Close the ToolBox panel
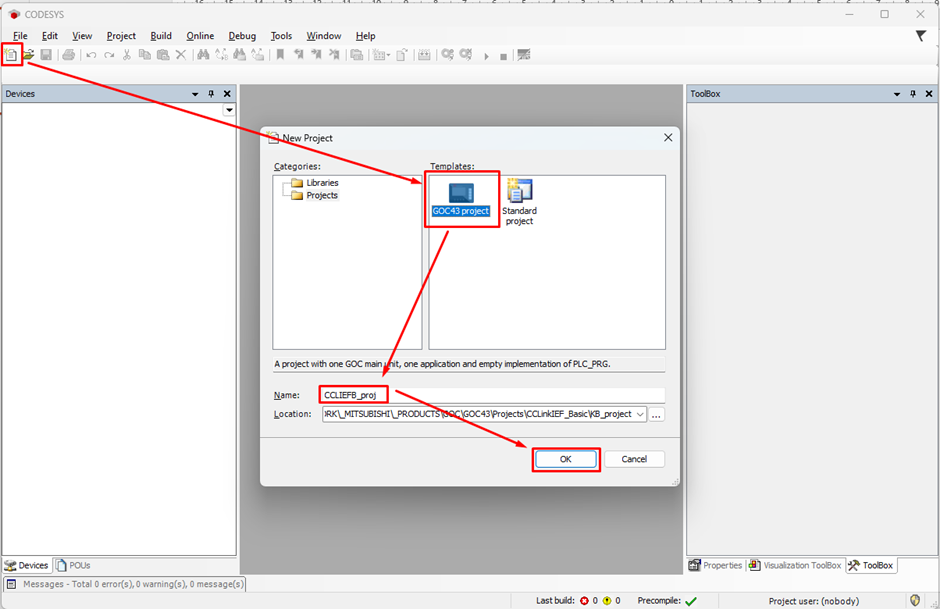Viewport: 940px width, 609px height. coord(929,94)
